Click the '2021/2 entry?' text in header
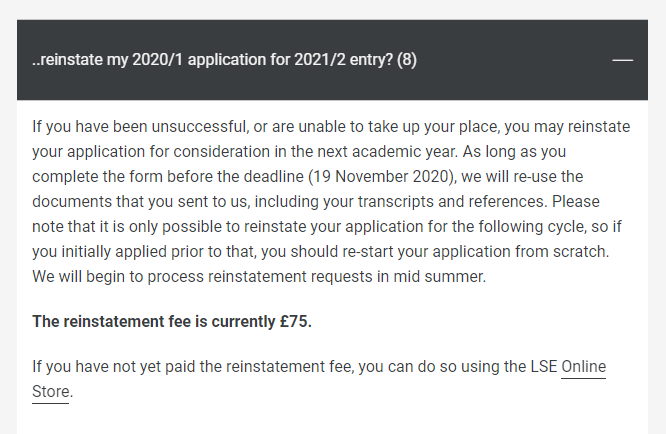The width and height of the screenshot is (666, 434). (x=344, y=60)
